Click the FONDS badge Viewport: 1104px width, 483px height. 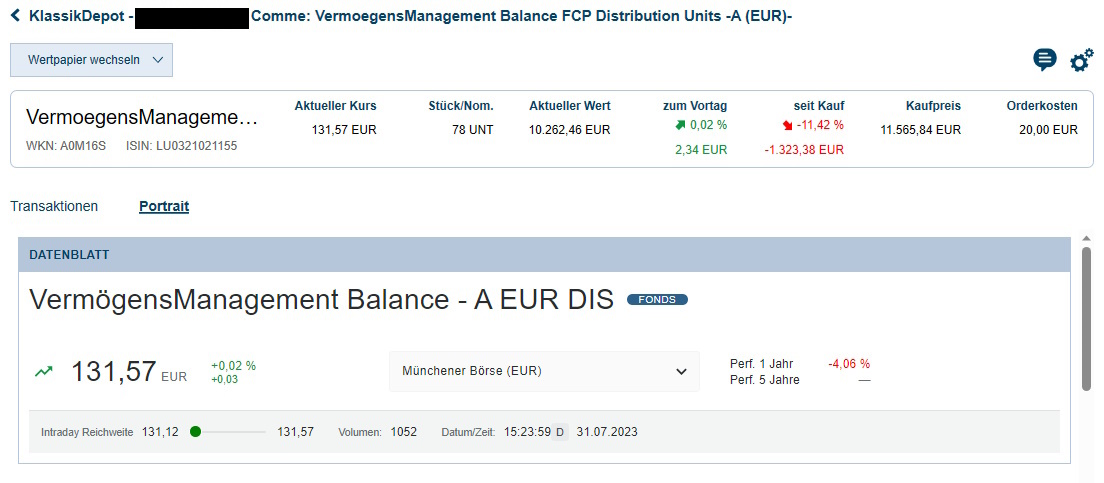click(x=657, y=299)
